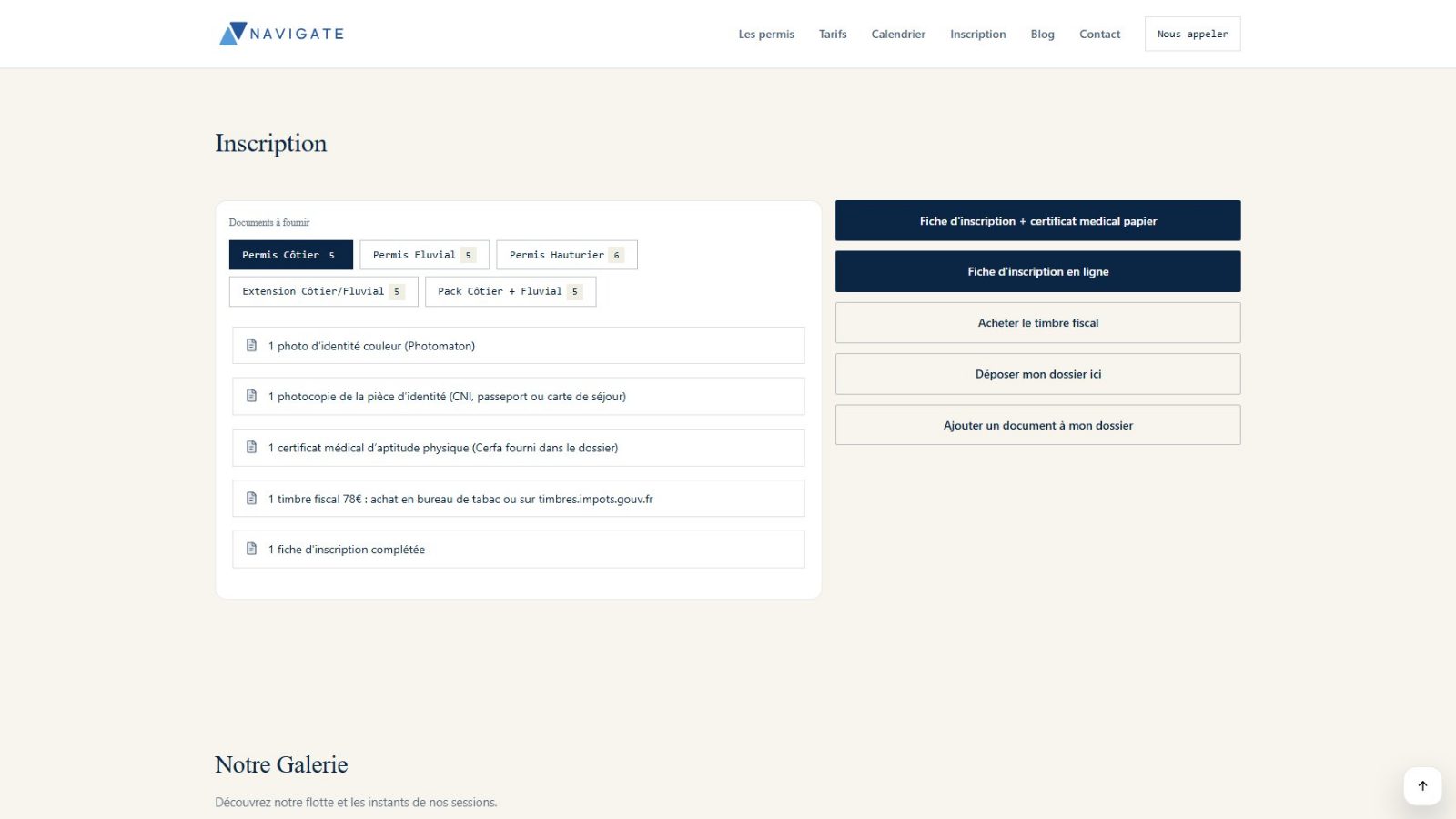The width and height of the screenshot is (1456, 819).
Task: Click document icon beside fiche d'inscription complétée
Action: [251, 549]
